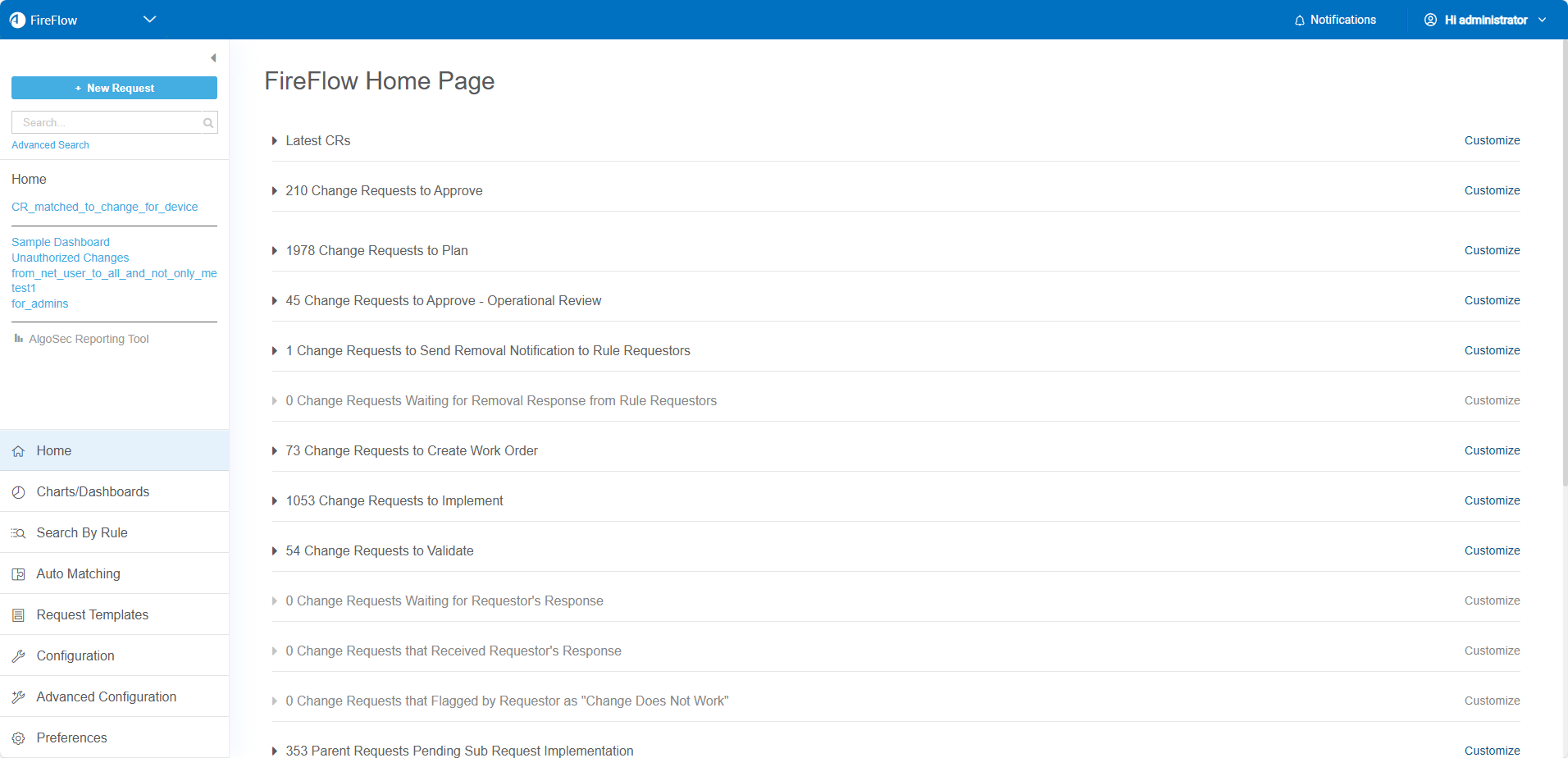The image size is (1568, 758).
Task: Click the search magnifier icon
Action: (208, 123)
